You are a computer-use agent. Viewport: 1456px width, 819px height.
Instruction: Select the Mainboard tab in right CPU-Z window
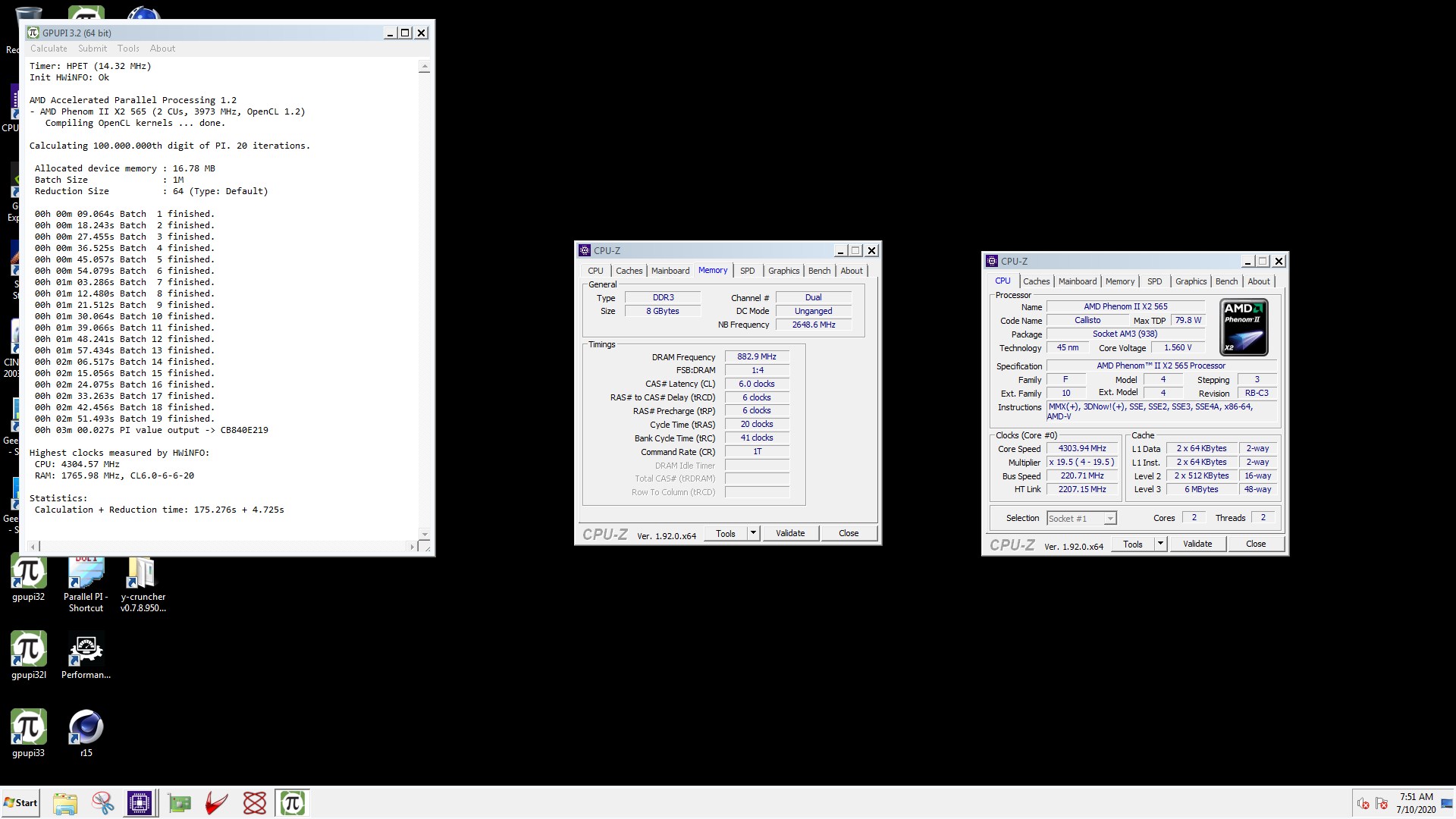pos(1078,281)
